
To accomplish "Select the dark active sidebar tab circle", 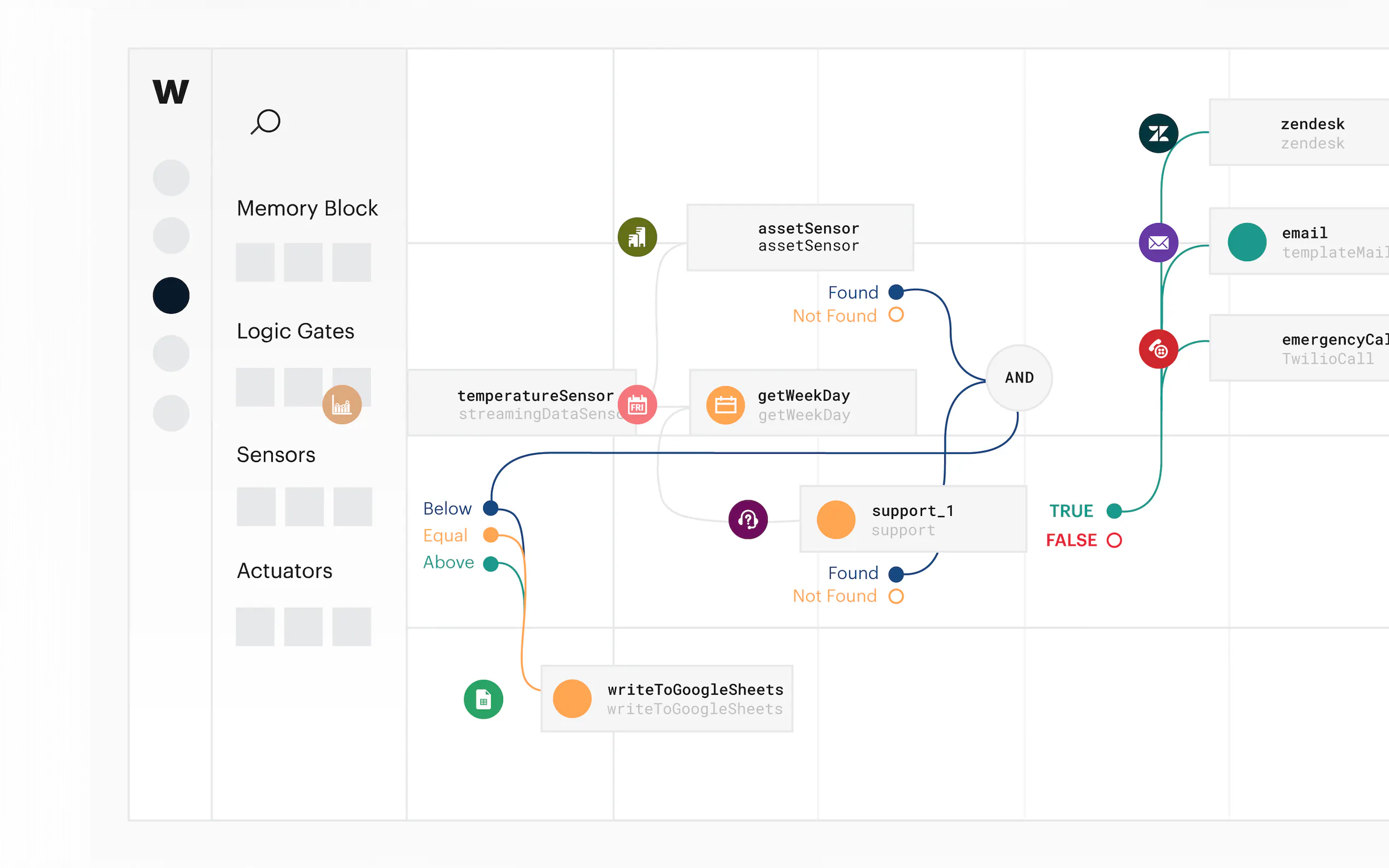I will click(x=171, y=296).
